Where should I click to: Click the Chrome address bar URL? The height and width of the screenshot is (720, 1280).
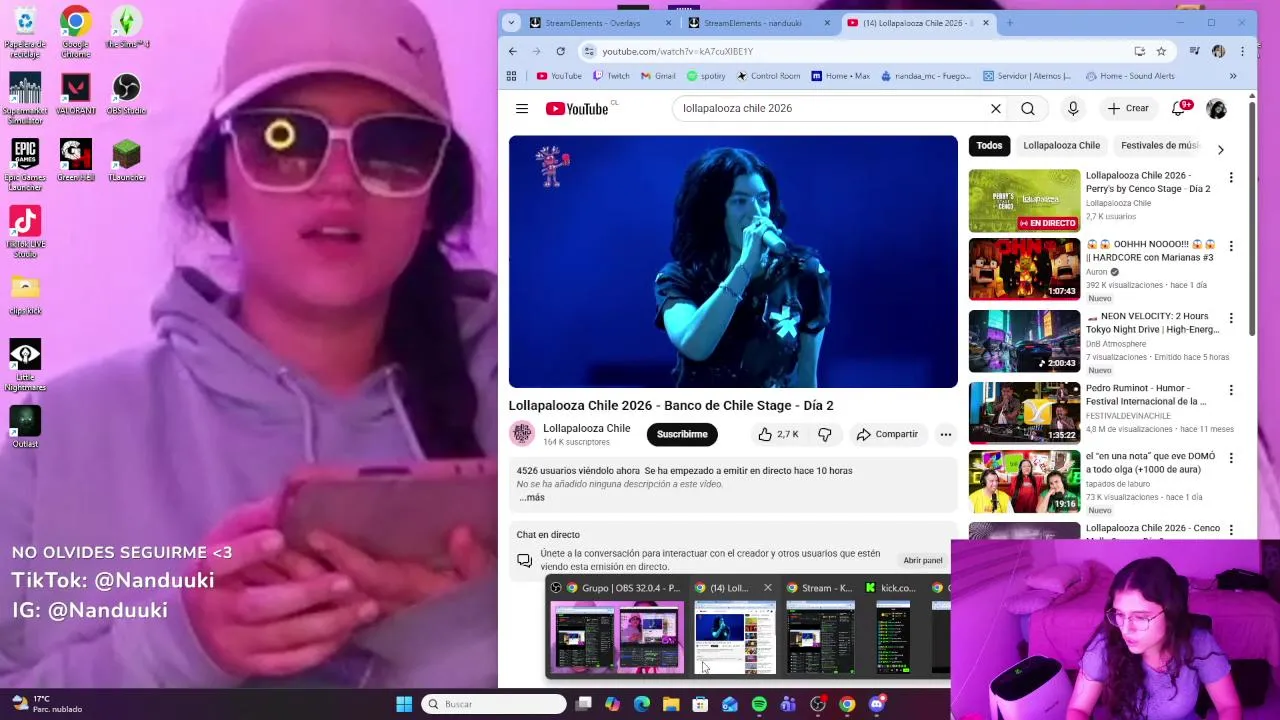tap(677, 51)
